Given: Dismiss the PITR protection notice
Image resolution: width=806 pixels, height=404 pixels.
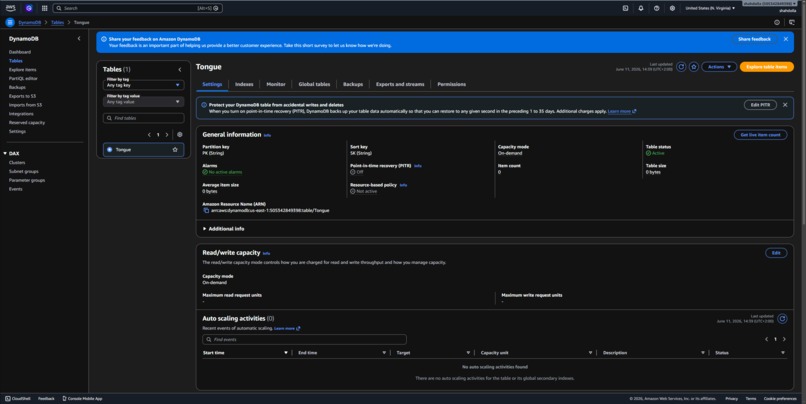Looking at the screenshot, I should pyautogui.click(x=785, y=105).
